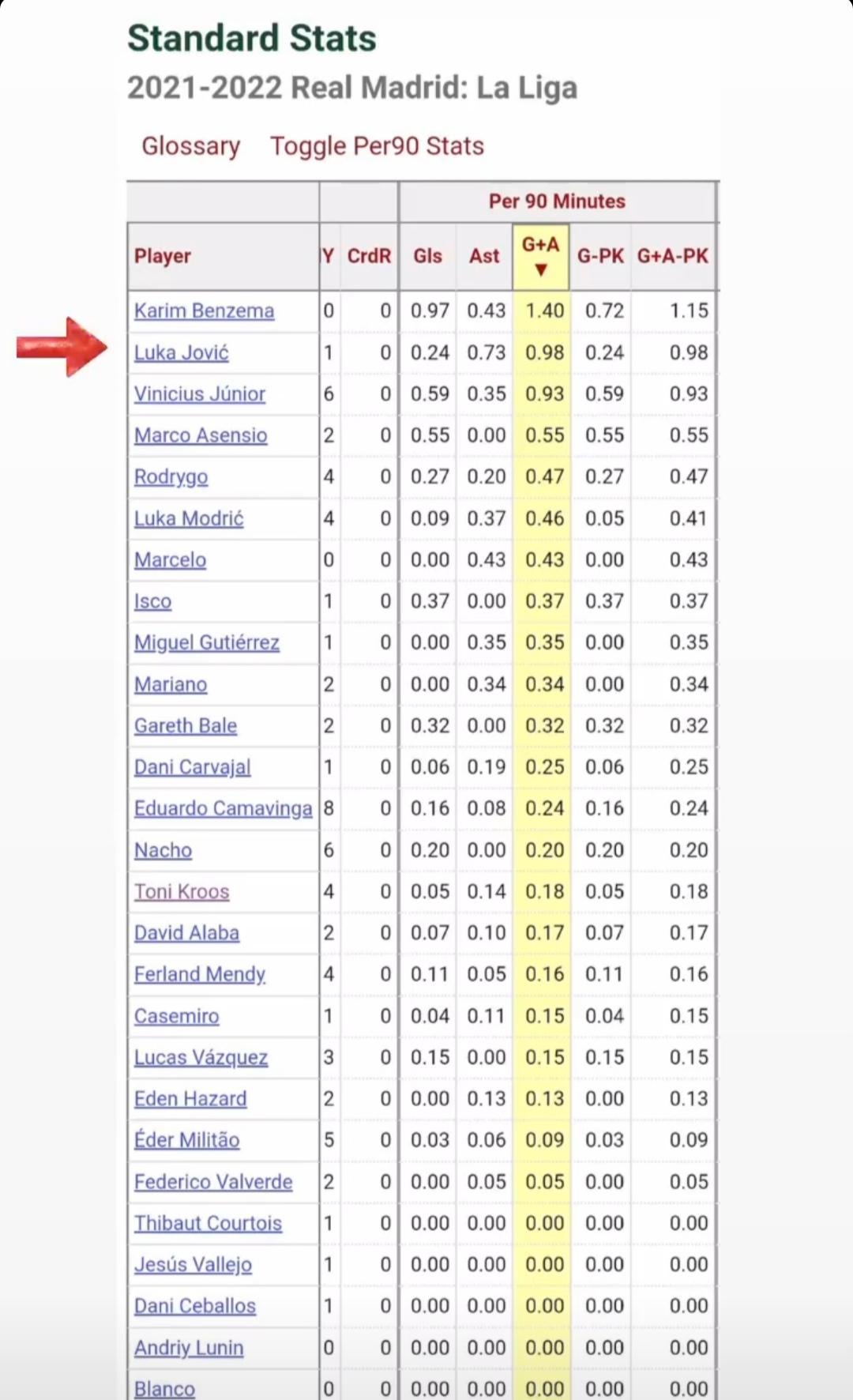Open Andriy Lunin's player link
Image resolution: width=853 pixels, height=1400 pixels.
pyautogui.click(x=188, y=1348)
